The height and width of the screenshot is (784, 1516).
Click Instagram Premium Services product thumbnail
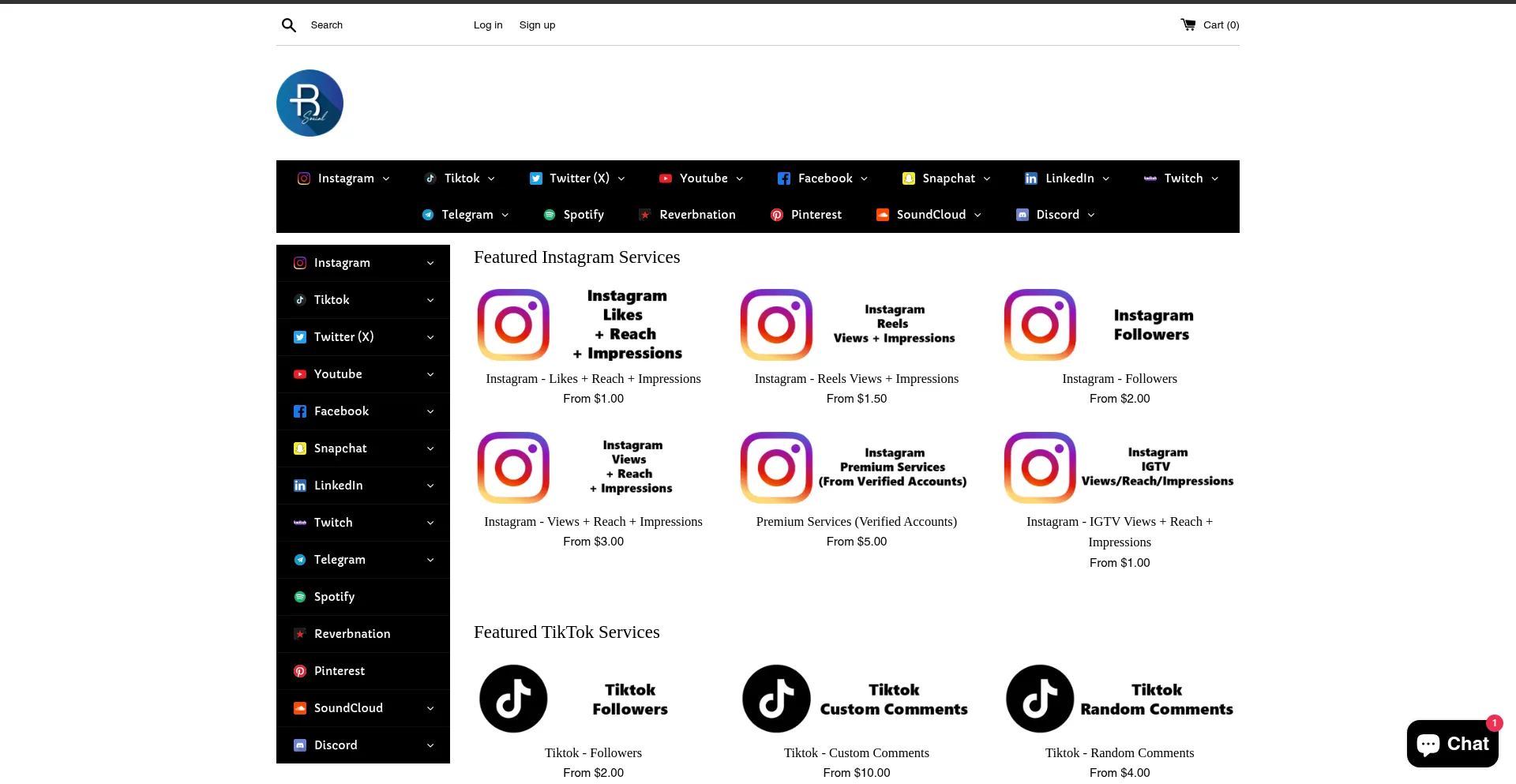857,467
